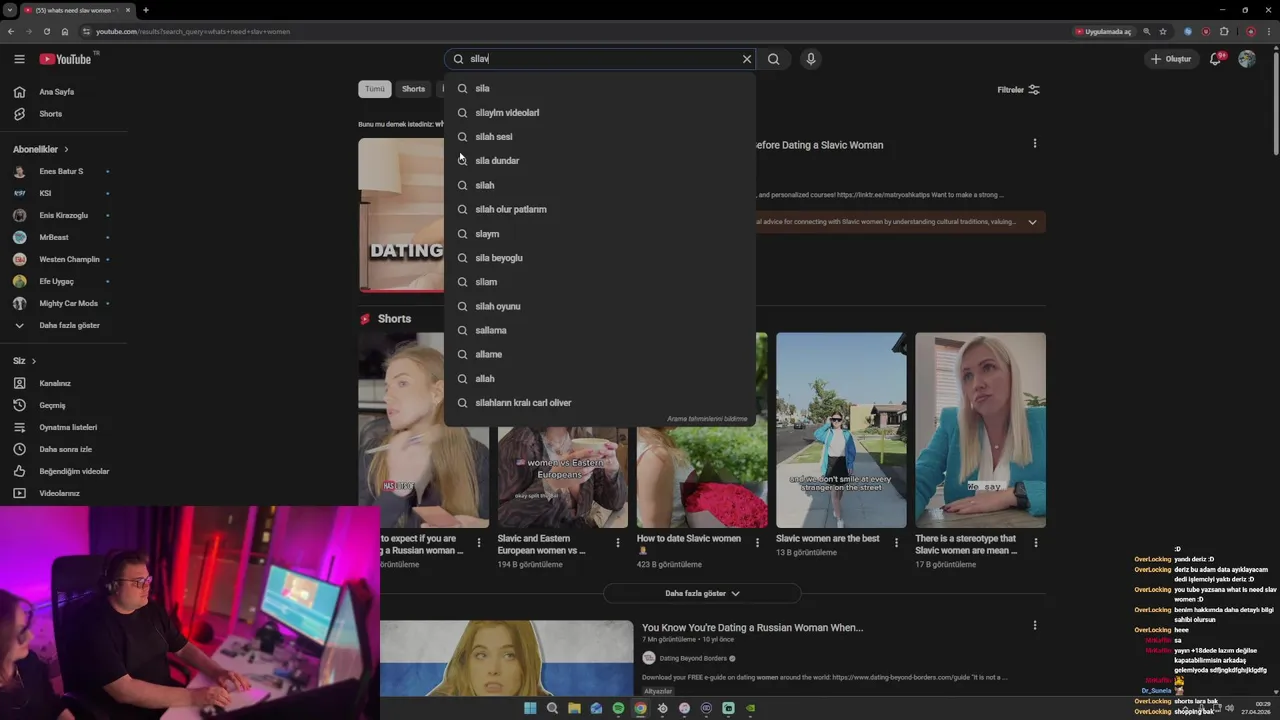Image resolution: width=1280 pixels, height=720 pixels.
Task: Open the notifications bell
Action: (1215, 59)
